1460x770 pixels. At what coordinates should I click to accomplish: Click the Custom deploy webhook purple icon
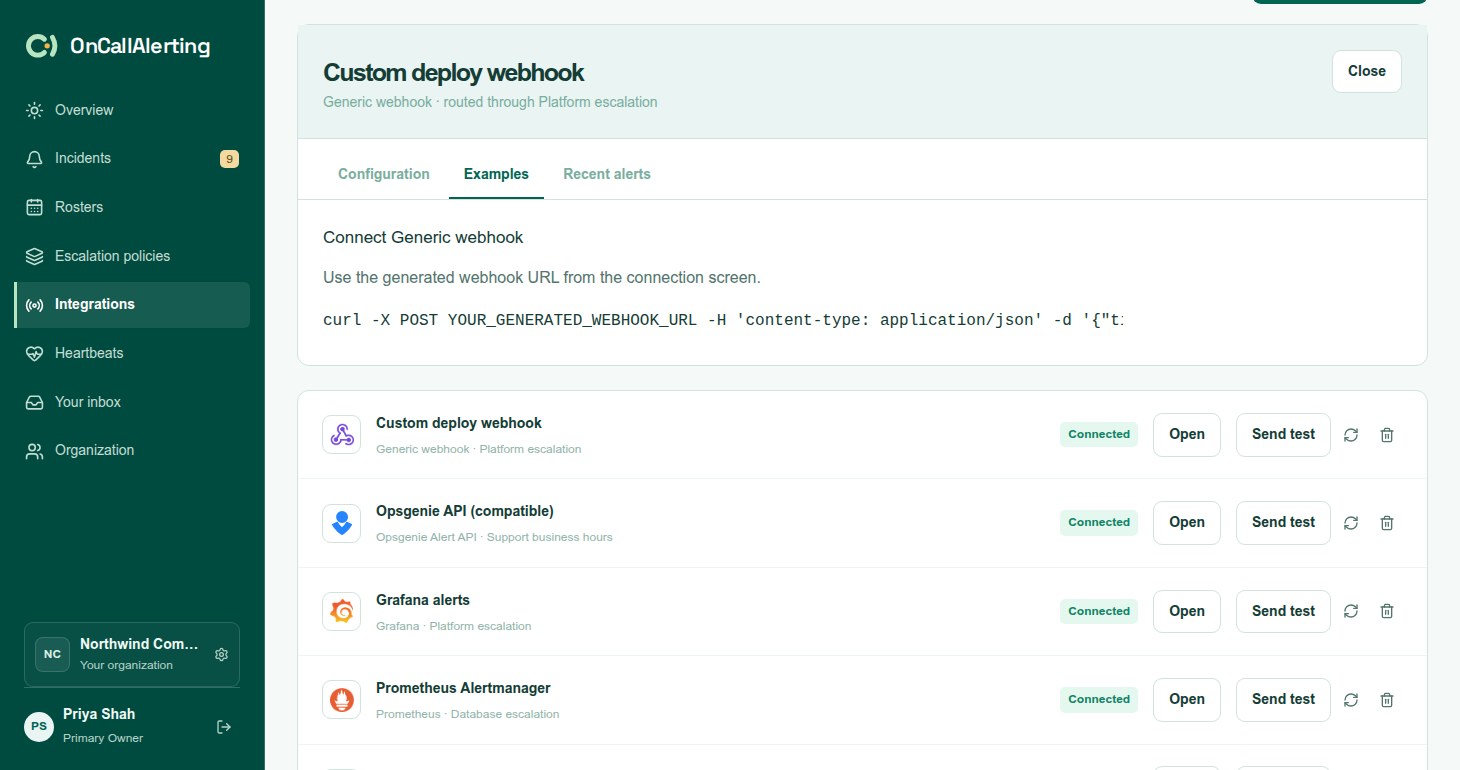pos(341,434)
